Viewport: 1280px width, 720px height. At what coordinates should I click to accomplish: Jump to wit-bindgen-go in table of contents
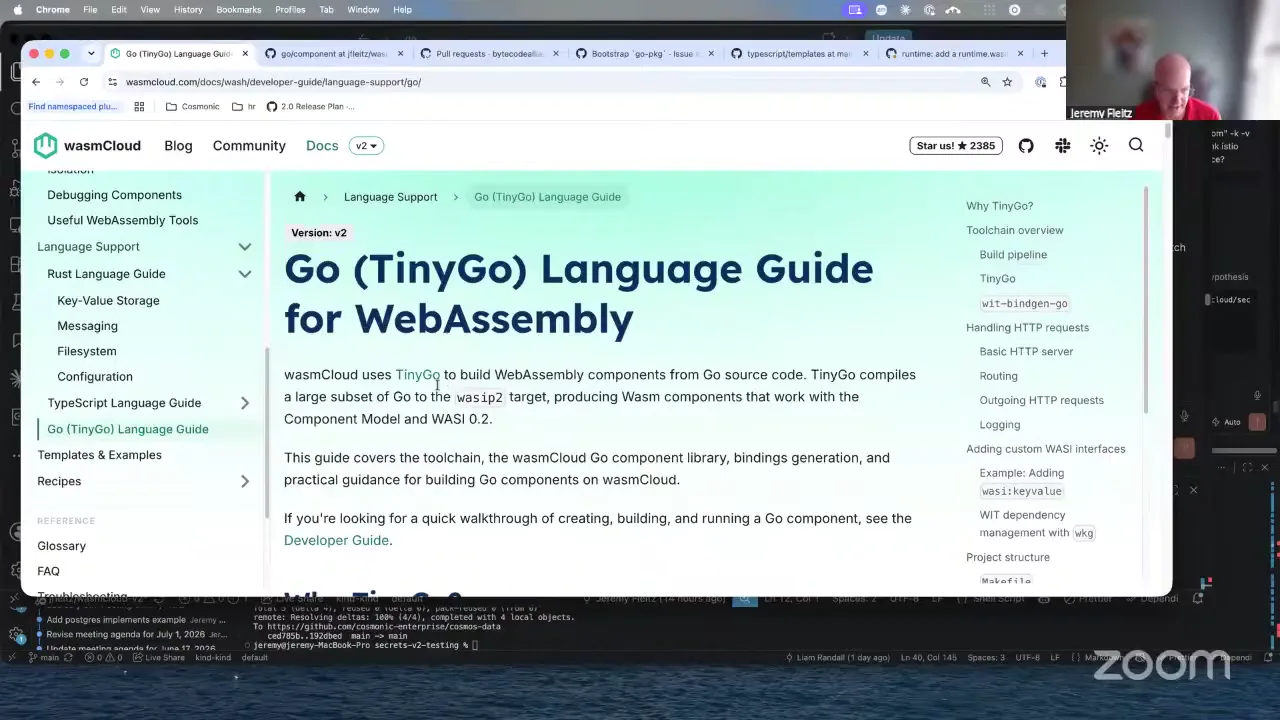click(x=1024, y=303)
